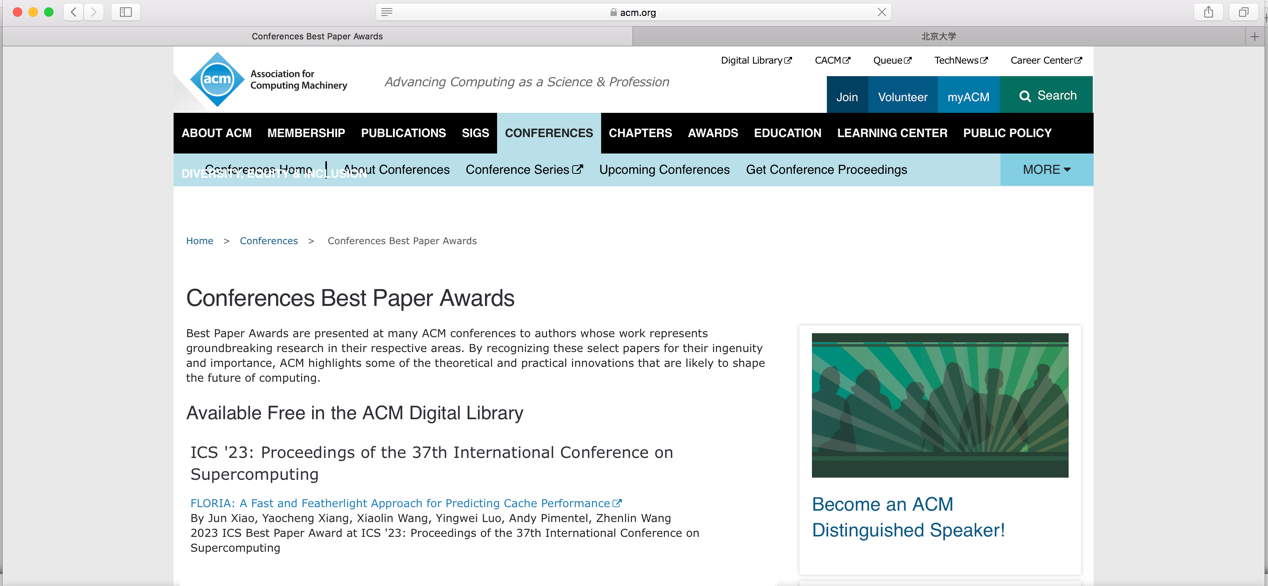Image resolution: width=1268 pixels, height=586 pixels.
Task: Click the Join button
Action: (x=847, y=97)
